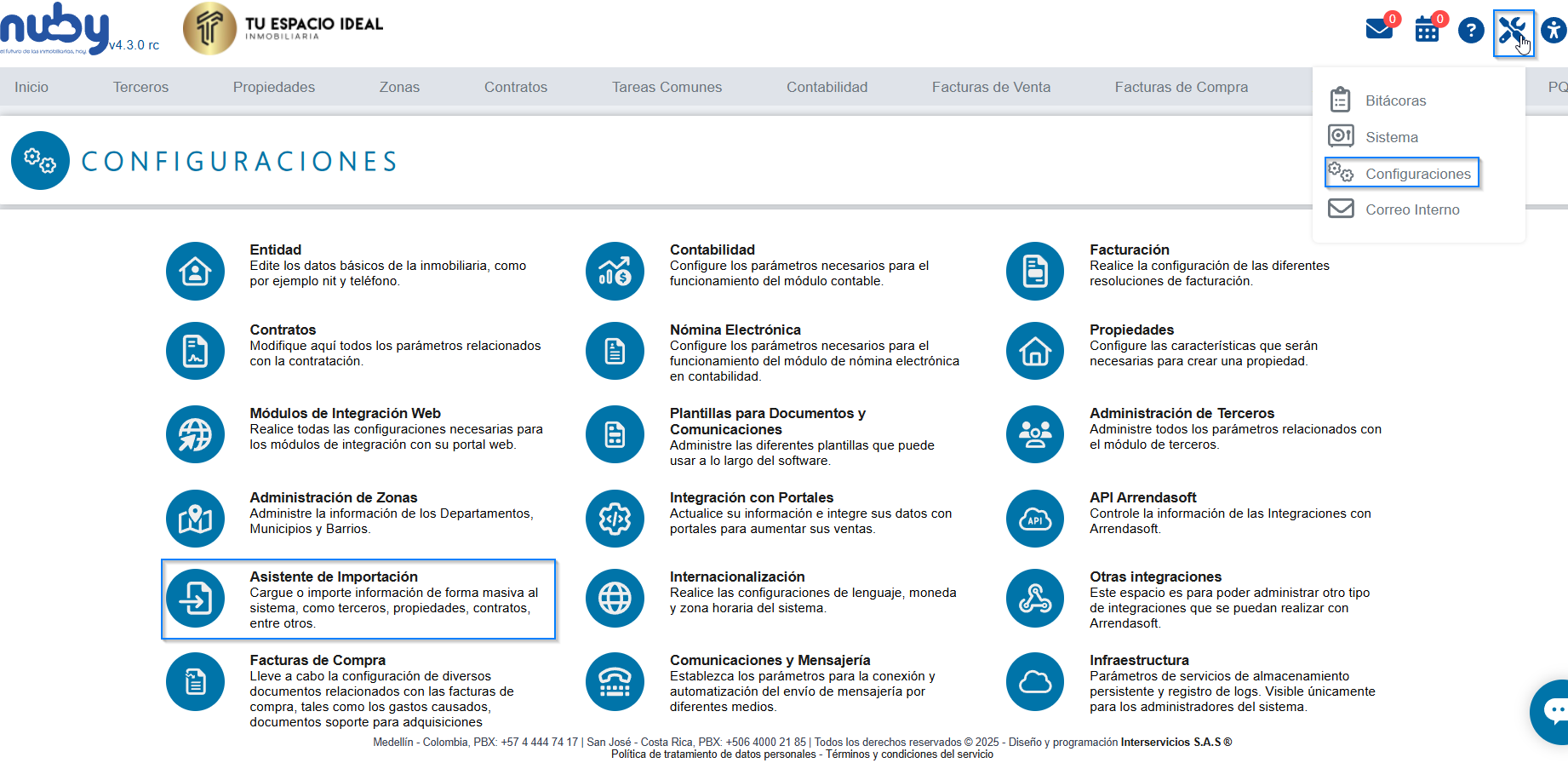The width and height of the screenshot is (1568, 763).
Task: Open the Propiedades navigation tab
Action: (x=273, y=87)
